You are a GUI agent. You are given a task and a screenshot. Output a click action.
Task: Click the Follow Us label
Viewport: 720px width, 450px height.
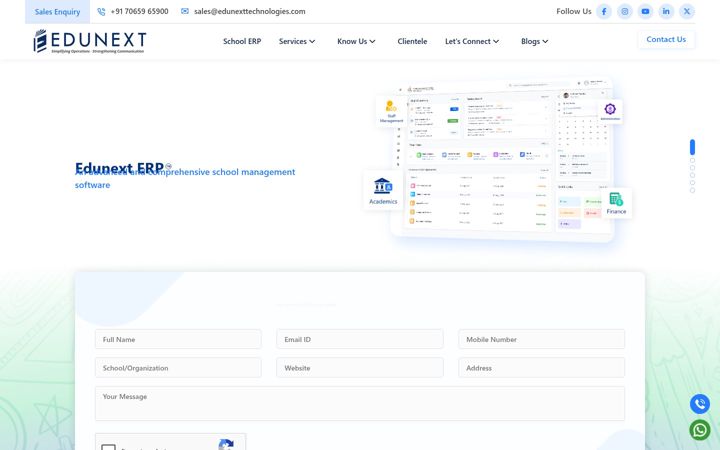pos(574,11)
